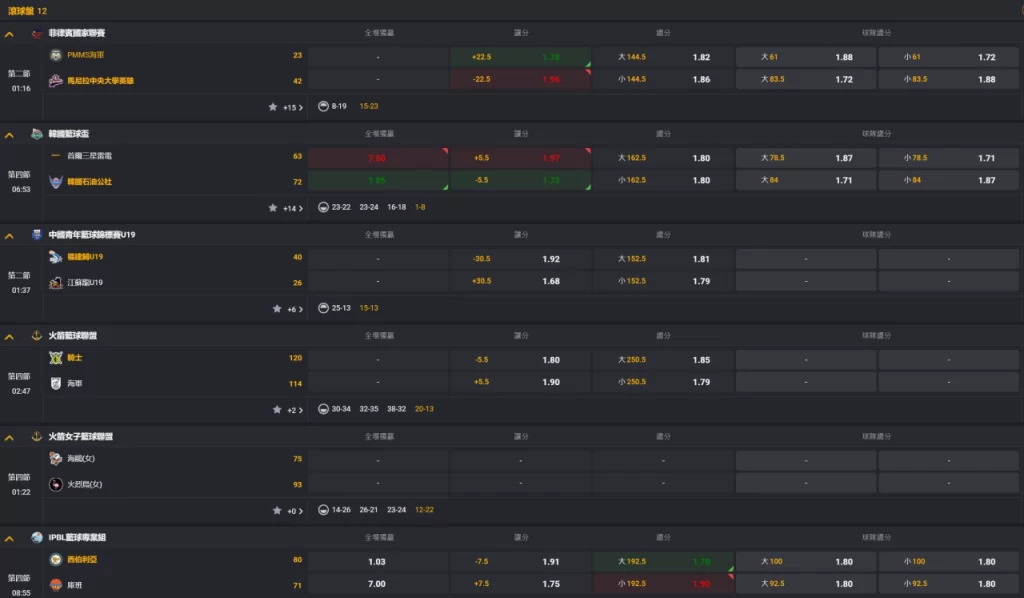Click the 火箭女子籃球聯盟 anchor icon
Image resolution: width=1024 pixels, height=598 pixels.
tap(37, 437)
